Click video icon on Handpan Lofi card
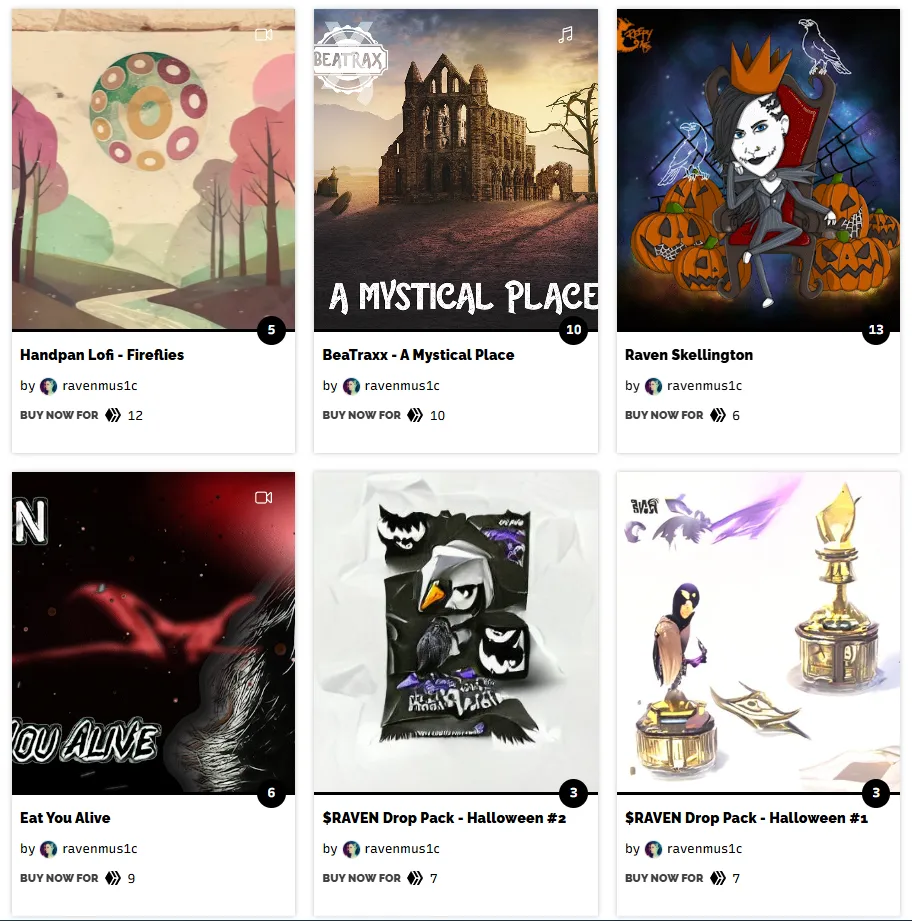This screenshot has height=921, width=912. (x=263, y=35)
